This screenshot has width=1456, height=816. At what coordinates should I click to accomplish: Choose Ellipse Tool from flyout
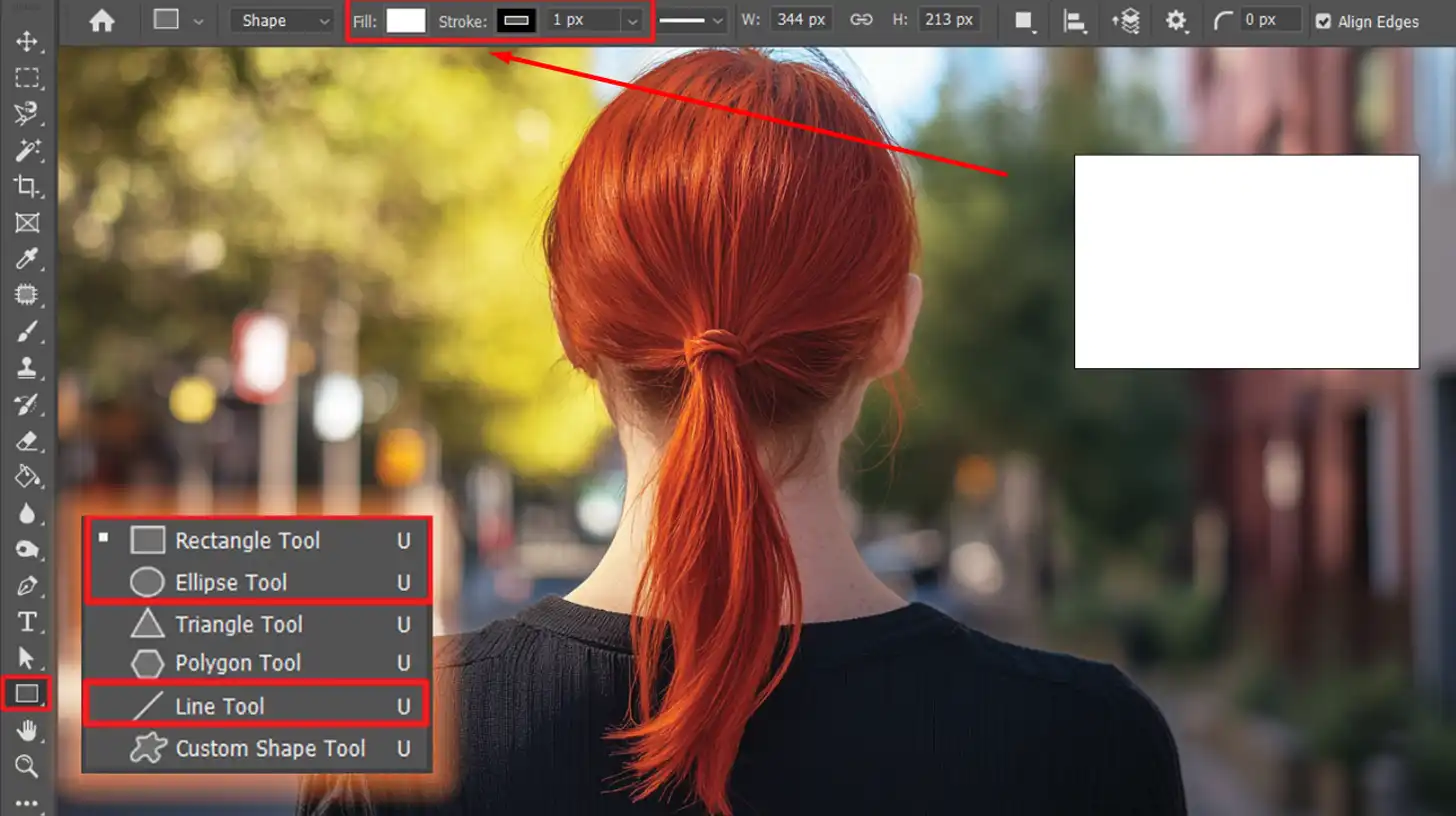[258, 582]
